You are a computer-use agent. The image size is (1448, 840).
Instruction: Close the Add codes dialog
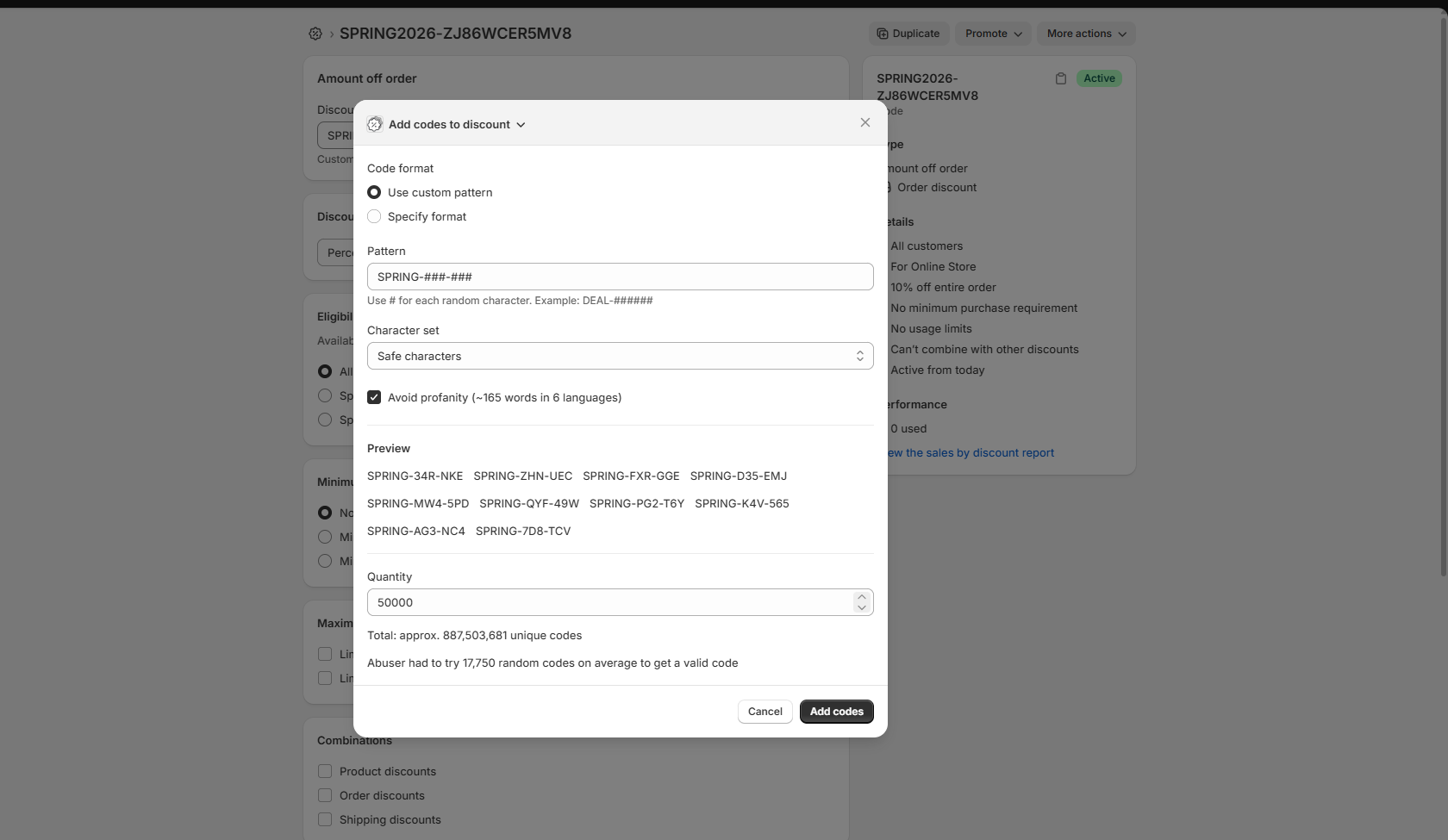[864, 122]
